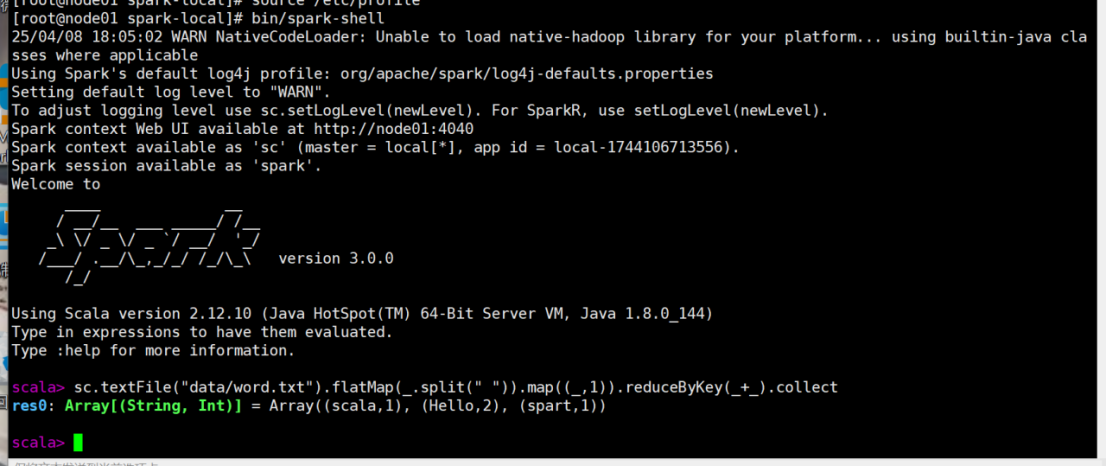Click the URL http://node01:4040

click(393, 129)
